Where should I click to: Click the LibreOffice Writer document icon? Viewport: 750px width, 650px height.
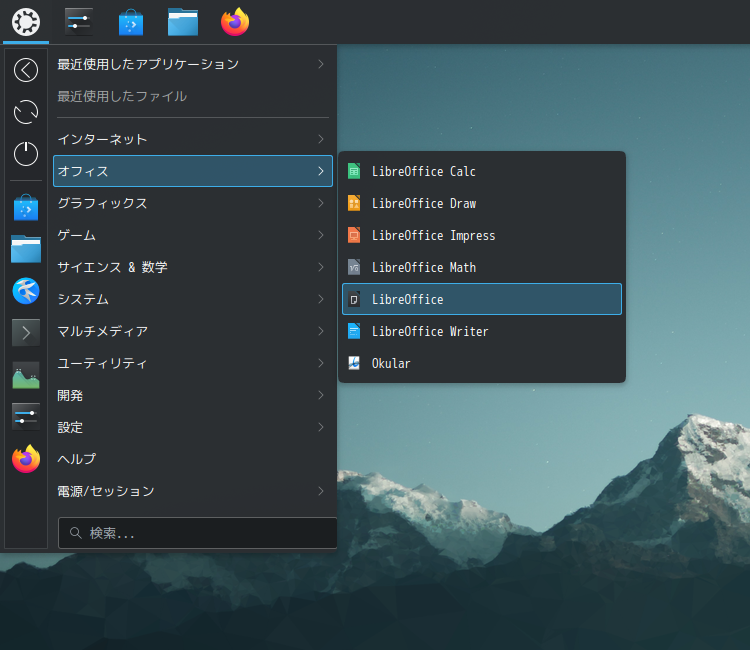point(354,331)
